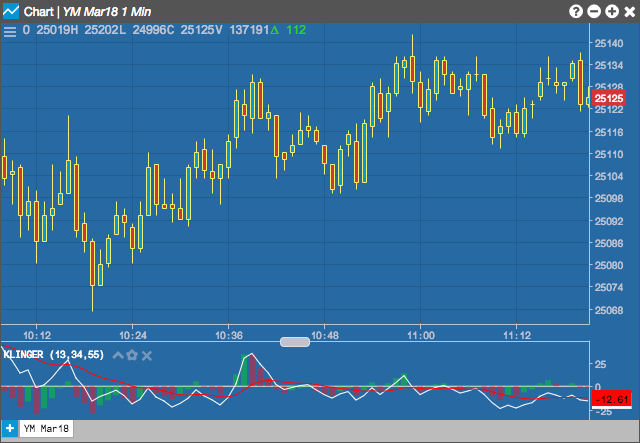Click the 10:48 time axis label
640x443 pixels.
tap(325, 336)
